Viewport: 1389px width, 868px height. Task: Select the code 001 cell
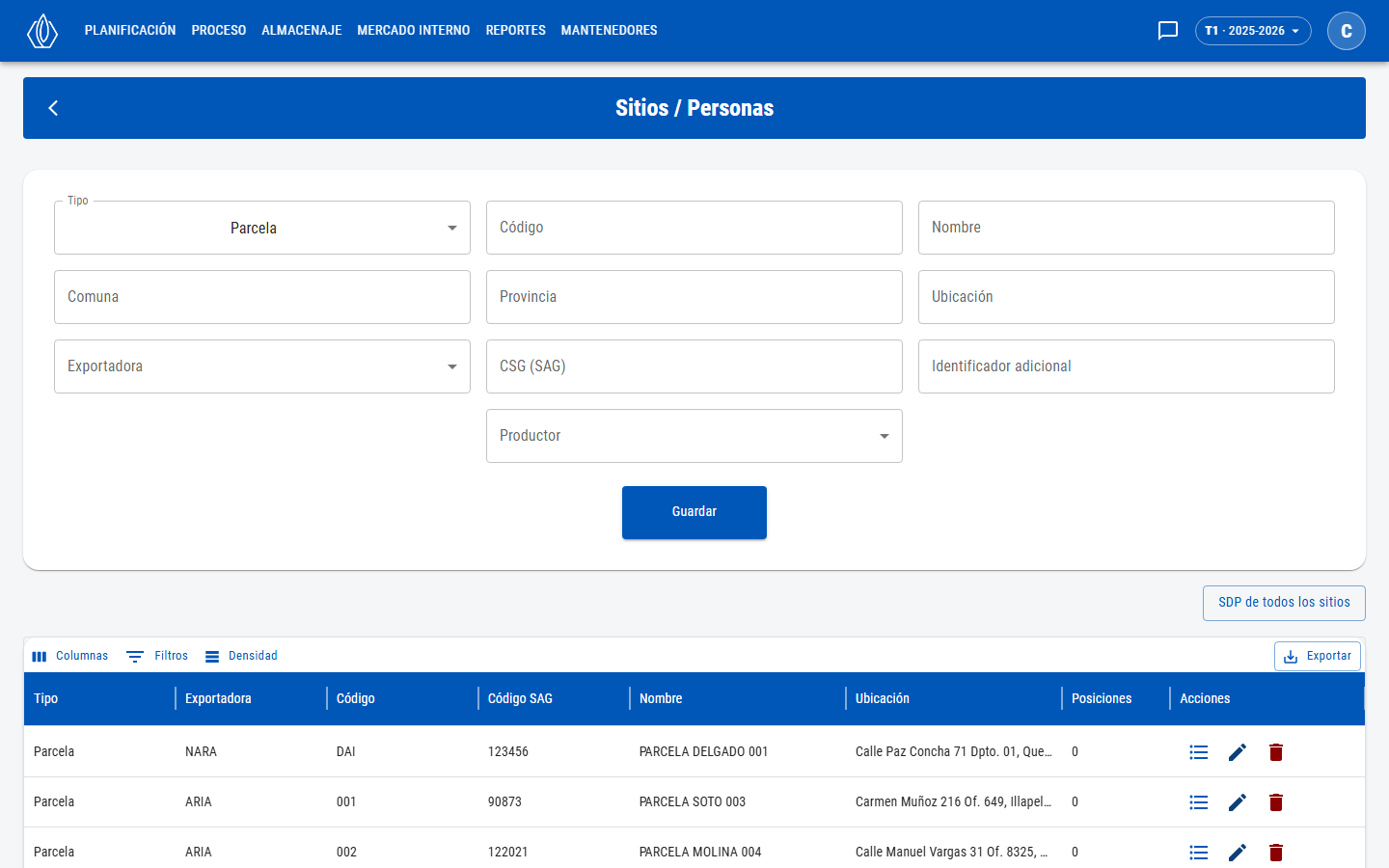pyautogui.click(x=402, y=802)
